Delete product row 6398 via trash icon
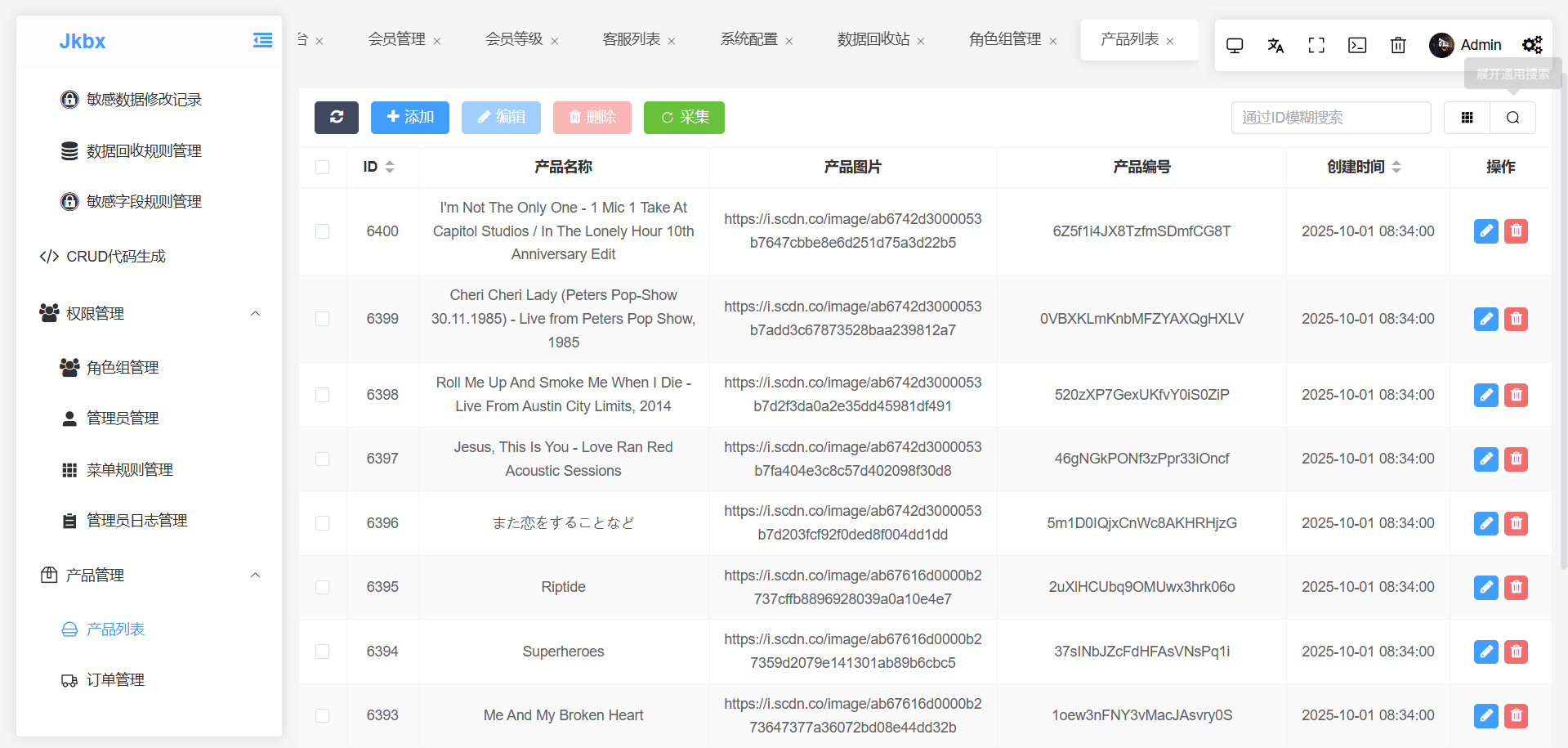Screen dimensions: 1568x748 pyautogui.click(x=1516, y=395)
